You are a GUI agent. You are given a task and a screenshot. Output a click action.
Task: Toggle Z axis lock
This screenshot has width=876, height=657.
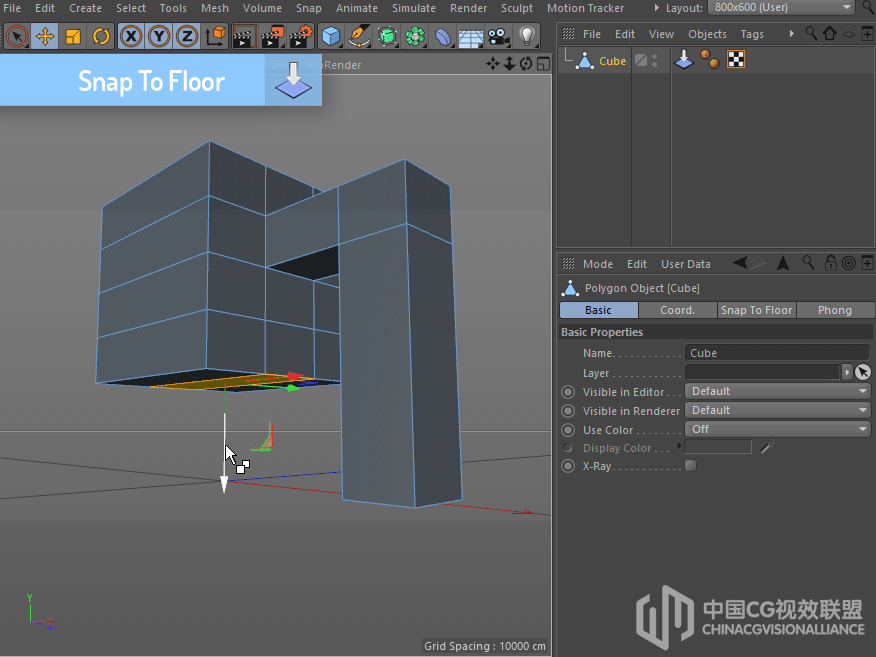187,37
